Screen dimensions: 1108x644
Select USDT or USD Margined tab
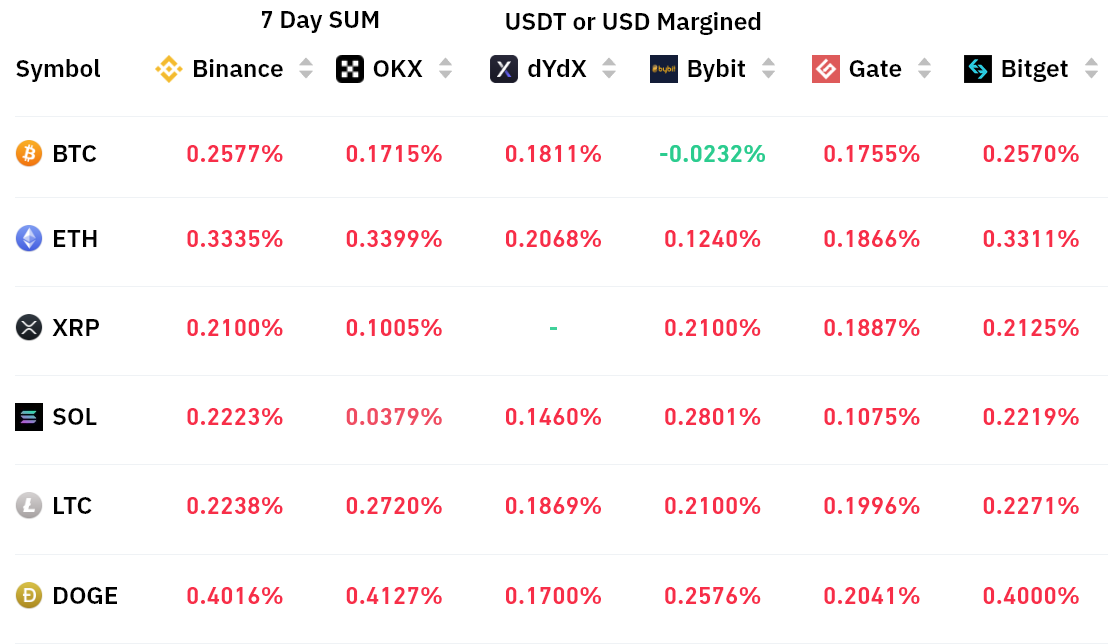pos(633,21)
